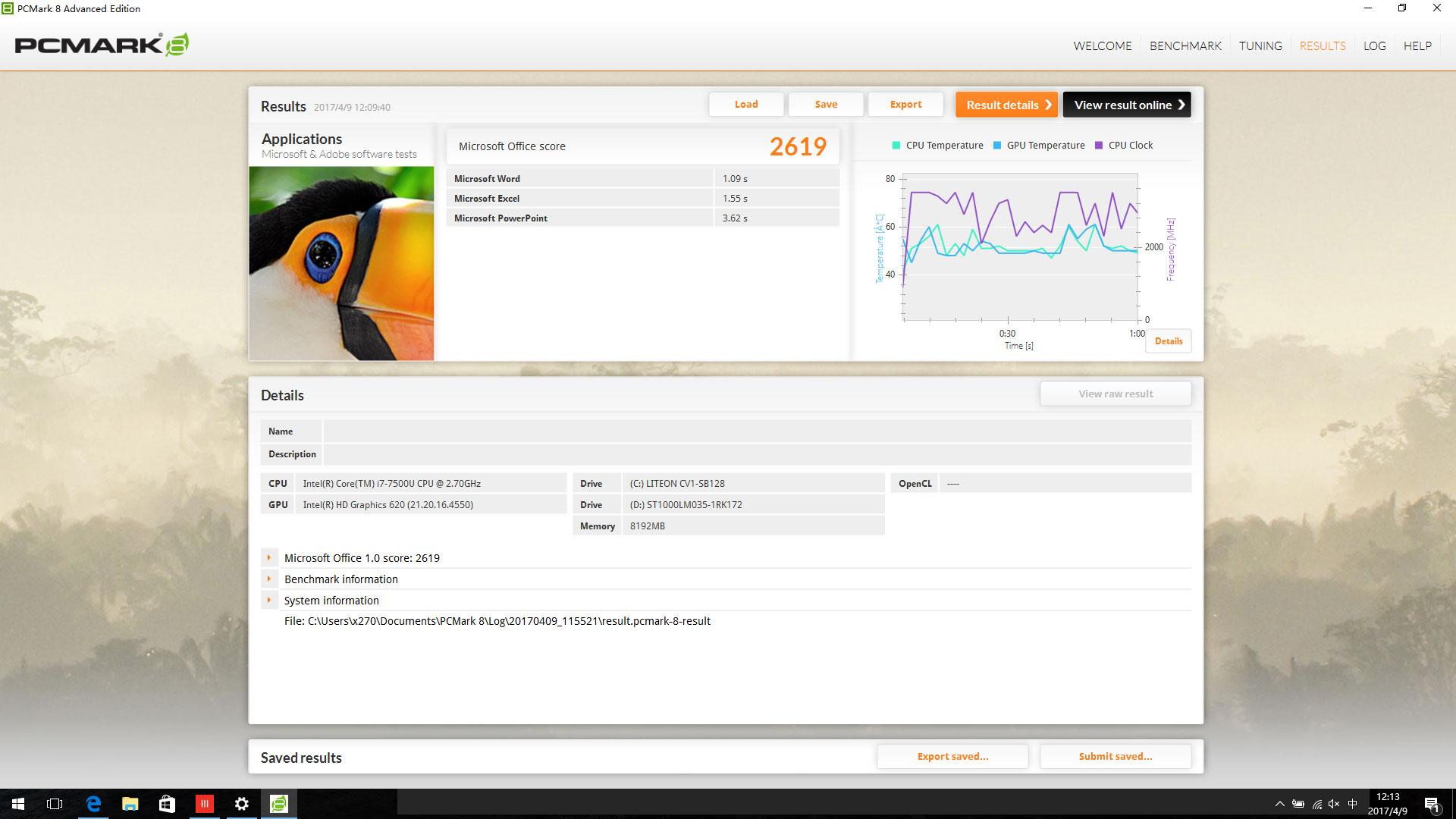Switch to the BENCHMARK tab

(x=1185, y=45)
